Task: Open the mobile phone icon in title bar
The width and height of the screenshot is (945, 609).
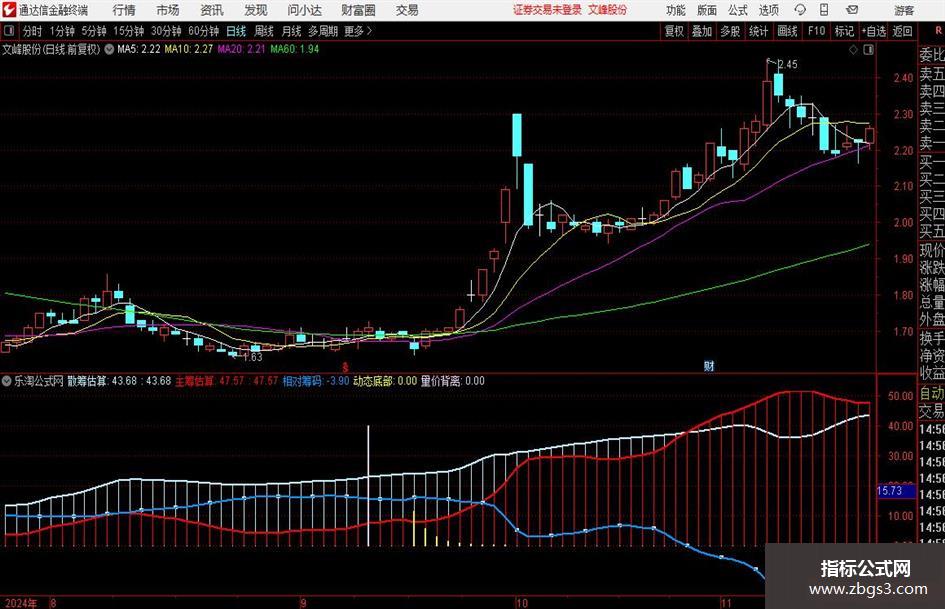Action: 824,10
